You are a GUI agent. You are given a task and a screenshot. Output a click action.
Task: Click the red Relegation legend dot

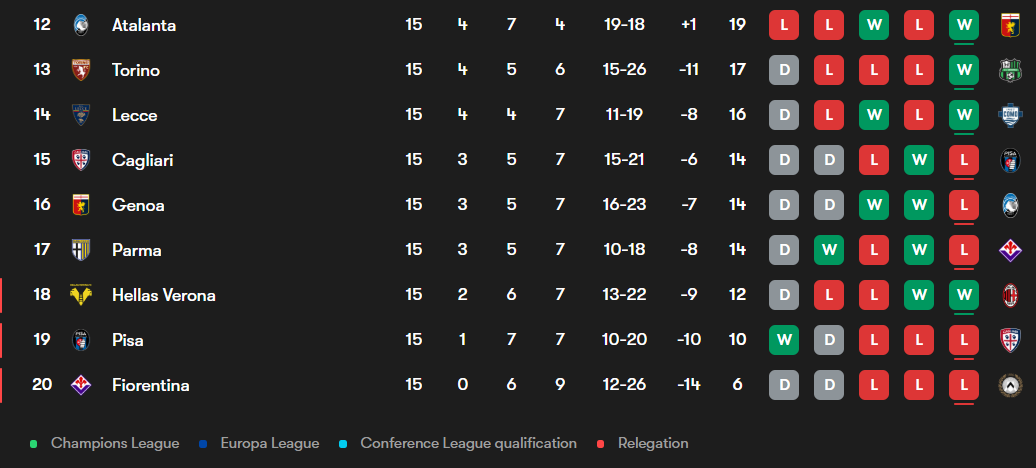(x=602, y=443)
